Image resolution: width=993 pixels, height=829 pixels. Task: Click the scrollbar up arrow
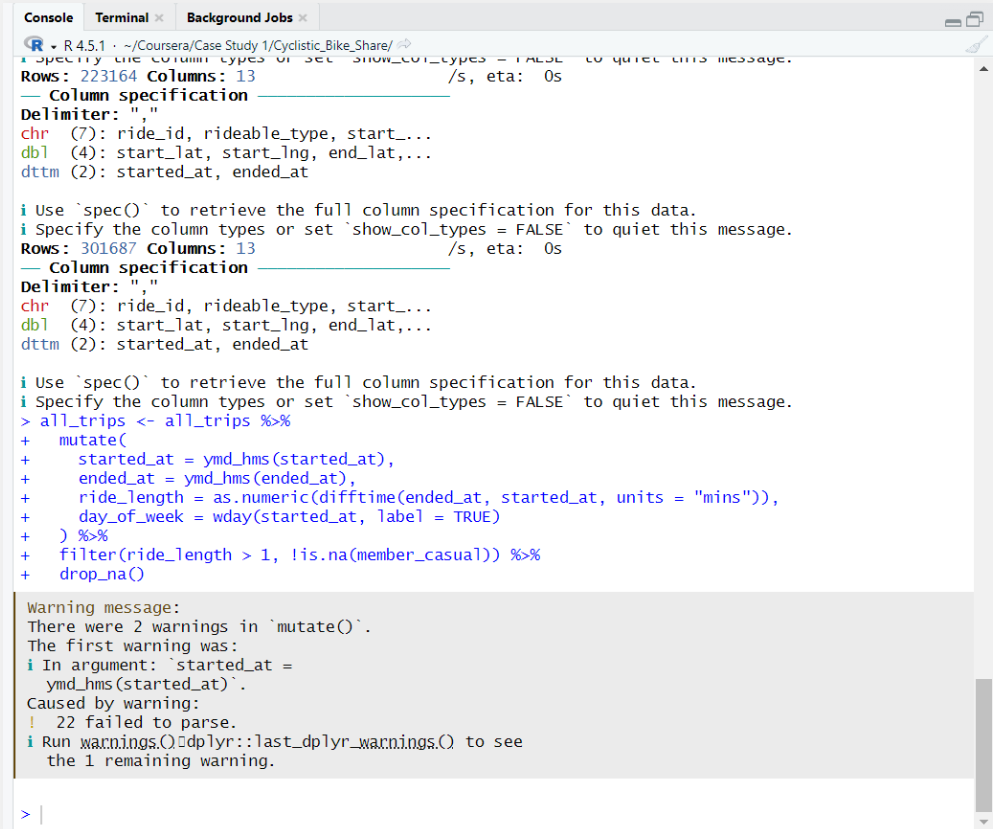(982, 68)
